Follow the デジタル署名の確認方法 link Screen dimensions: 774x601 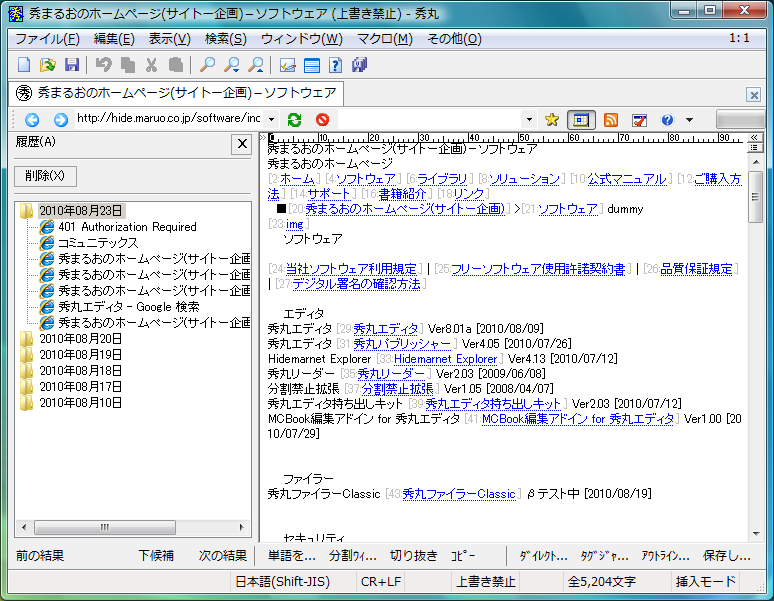(x=356, y=284)
